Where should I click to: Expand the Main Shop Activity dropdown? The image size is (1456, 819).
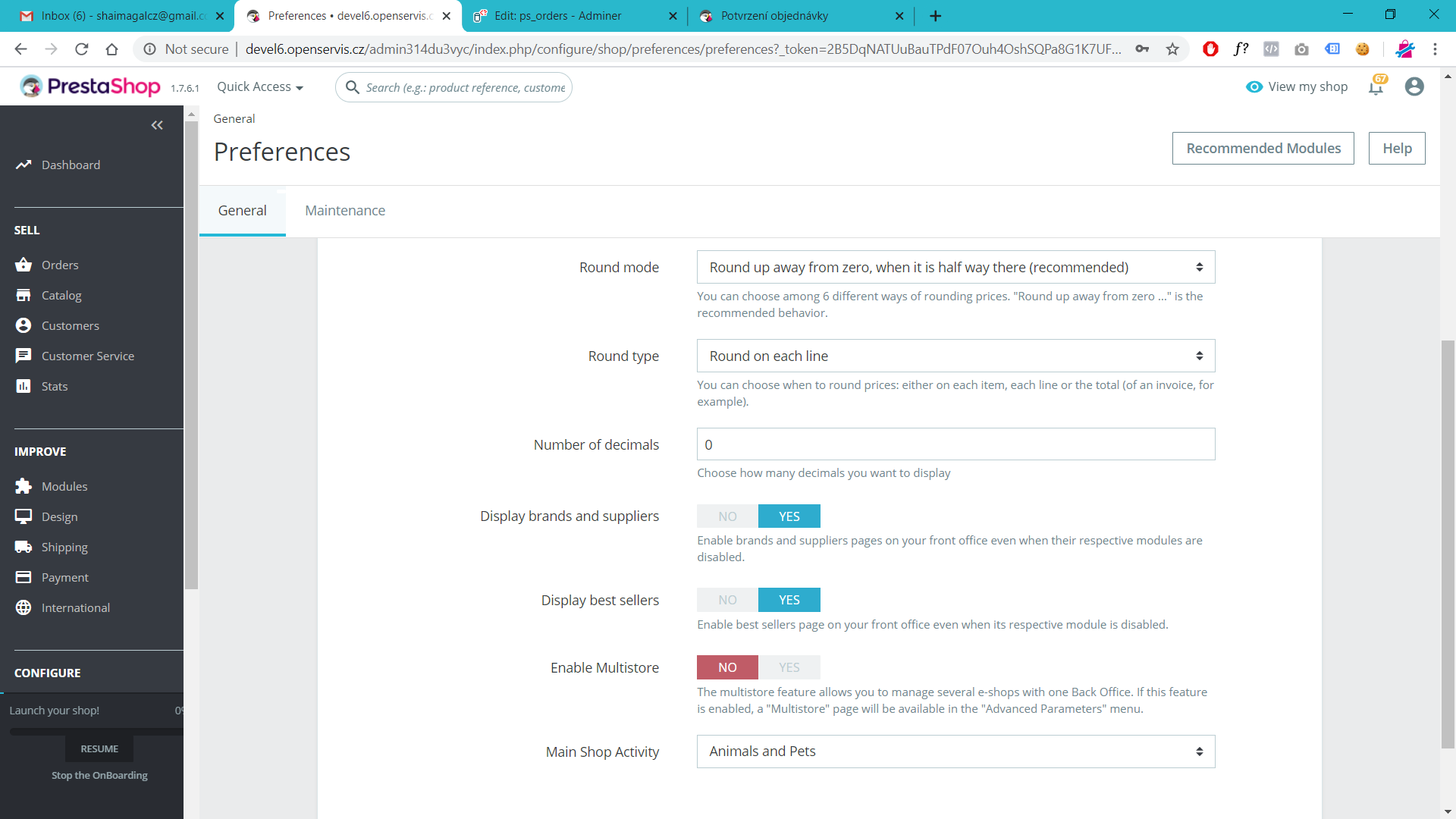955,752
